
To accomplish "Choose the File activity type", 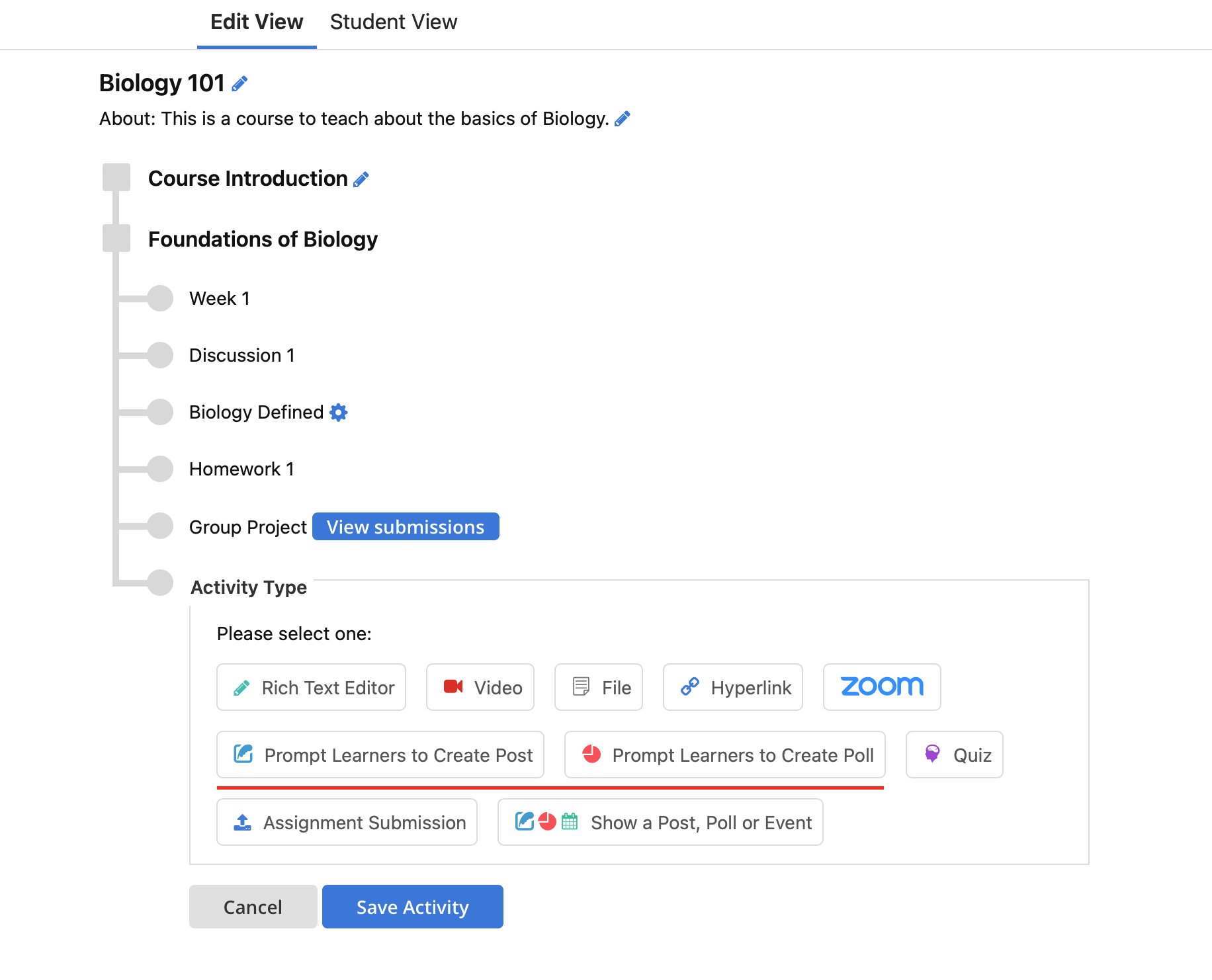I will pos(599,687).
